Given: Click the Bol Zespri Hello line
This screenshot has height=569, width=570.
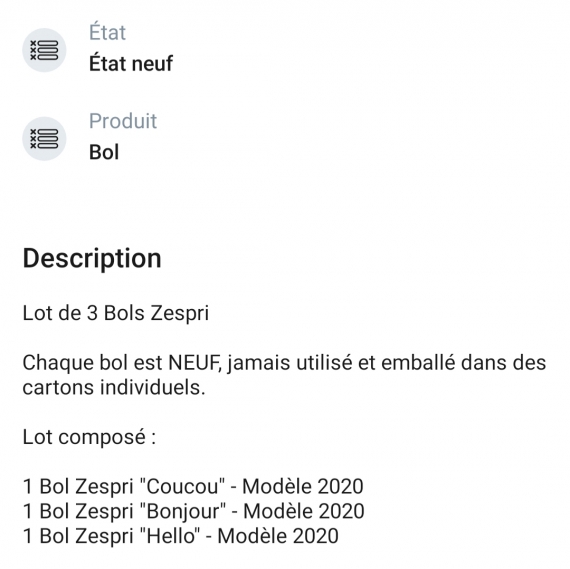Looking at the screenshot, I should 180,536.
